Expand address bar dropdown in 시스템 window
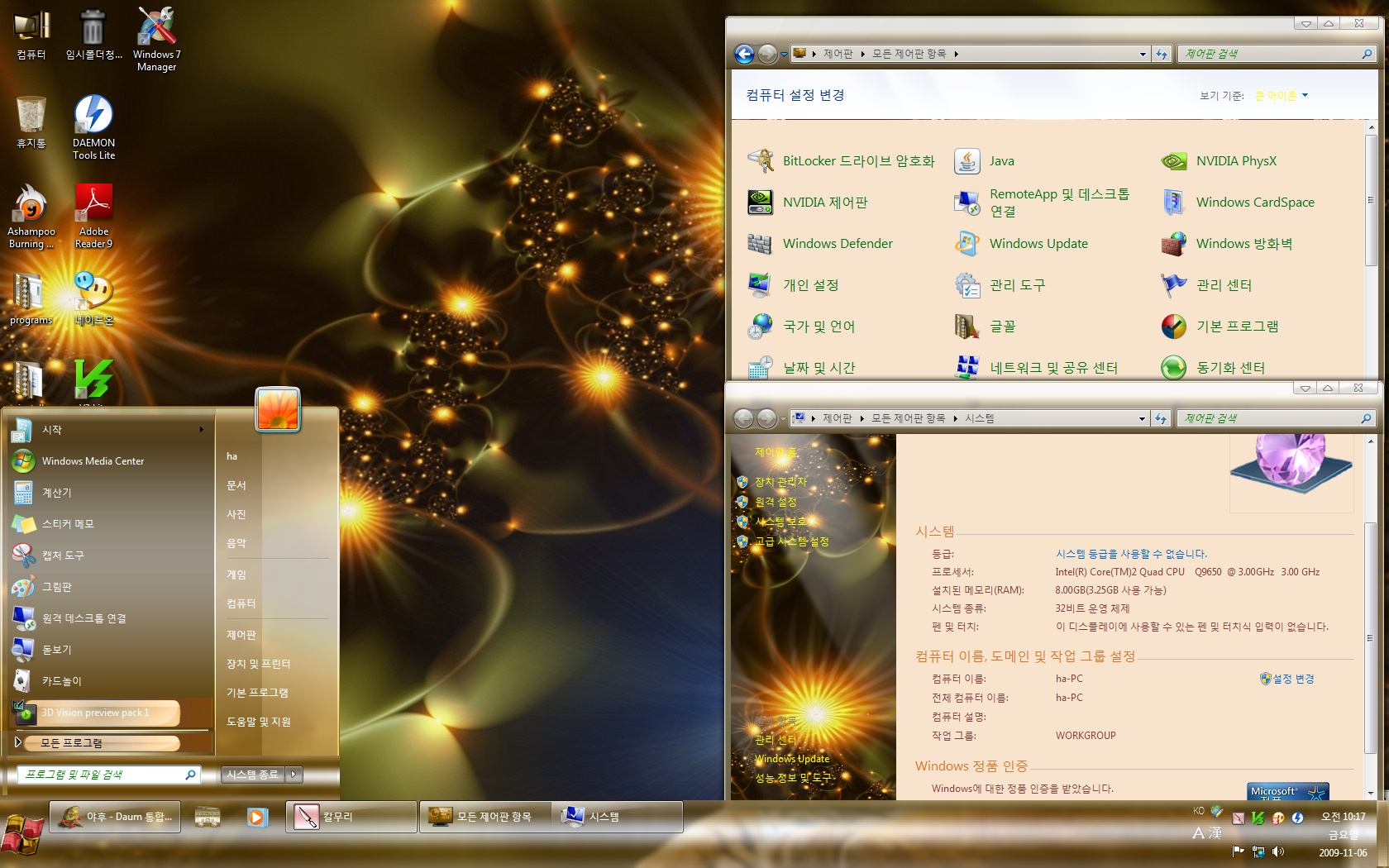Screen dimensions: 1389x868 [1142, 418]
